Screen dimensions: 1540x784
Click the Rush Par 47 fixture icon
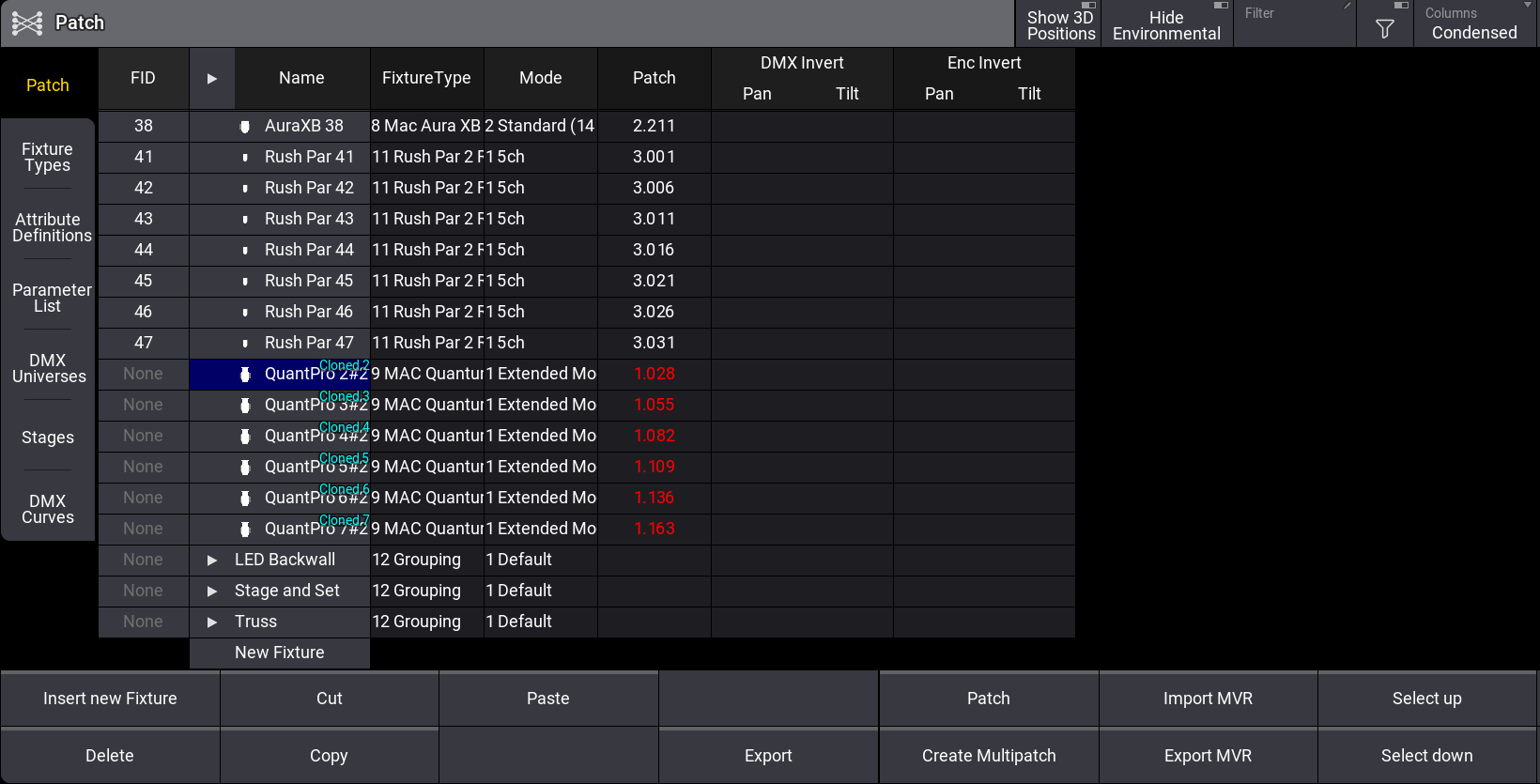pyautogui.click(x=245, y=344)
